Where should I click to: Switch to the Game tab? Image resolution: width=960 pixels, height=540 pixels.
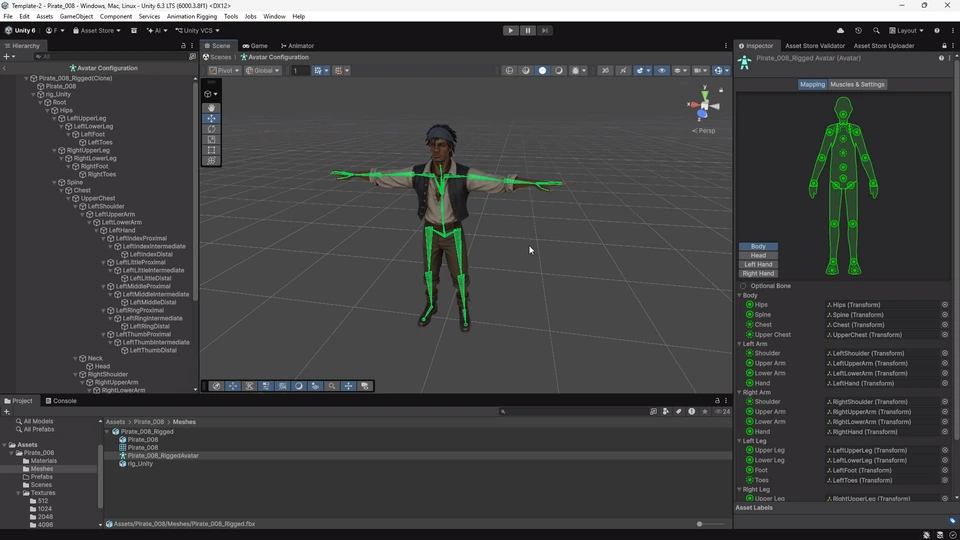[x=255, y=46]
